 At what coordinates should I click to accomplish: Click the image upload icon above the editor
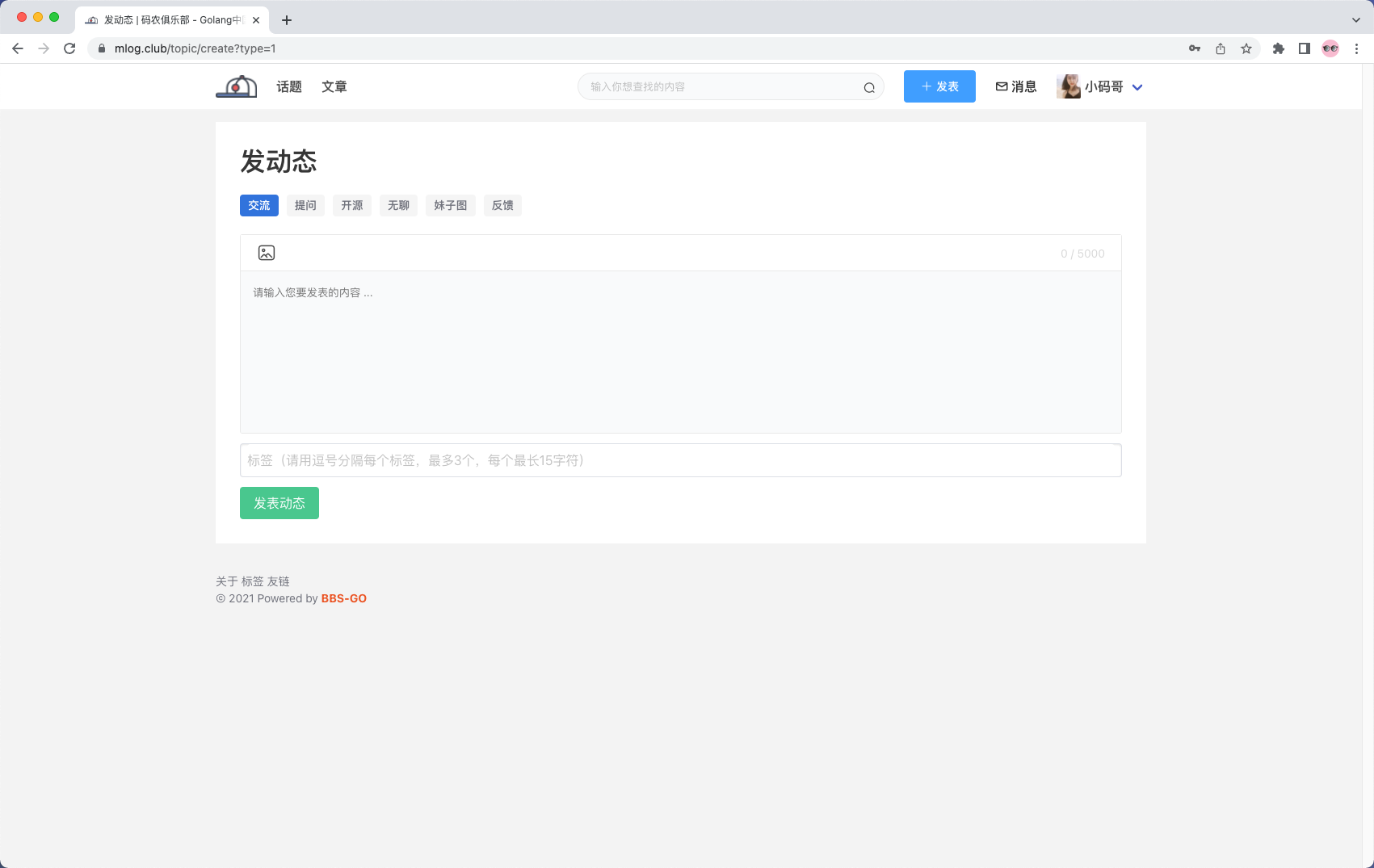point(266,252)
